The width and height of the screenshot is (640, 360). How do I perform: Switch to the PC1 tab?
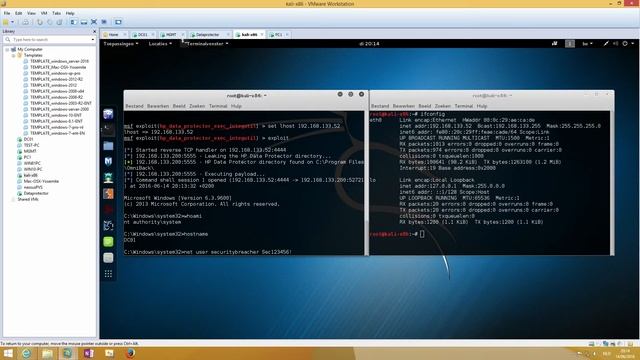[278, 35]
